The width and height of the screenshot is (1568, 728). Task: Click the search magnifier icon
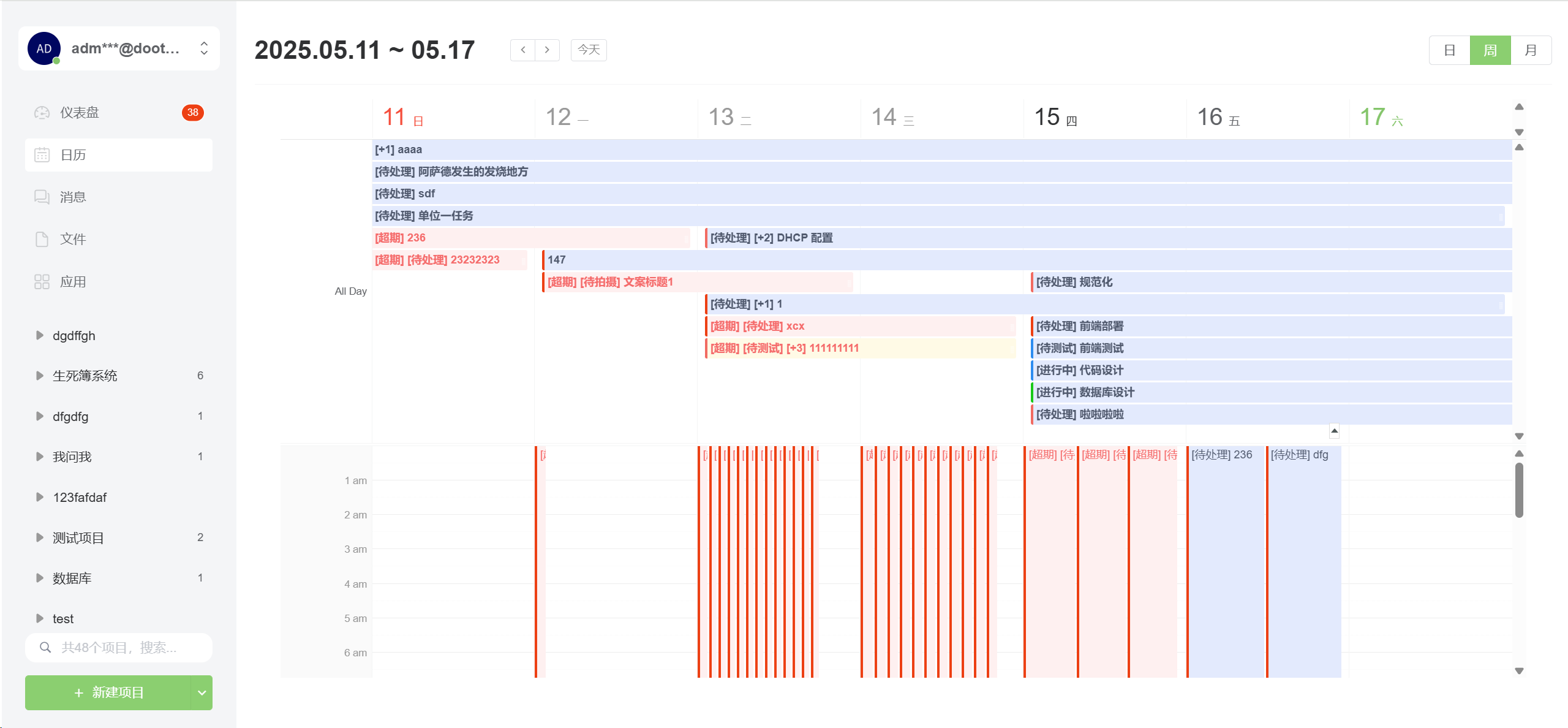45,647
